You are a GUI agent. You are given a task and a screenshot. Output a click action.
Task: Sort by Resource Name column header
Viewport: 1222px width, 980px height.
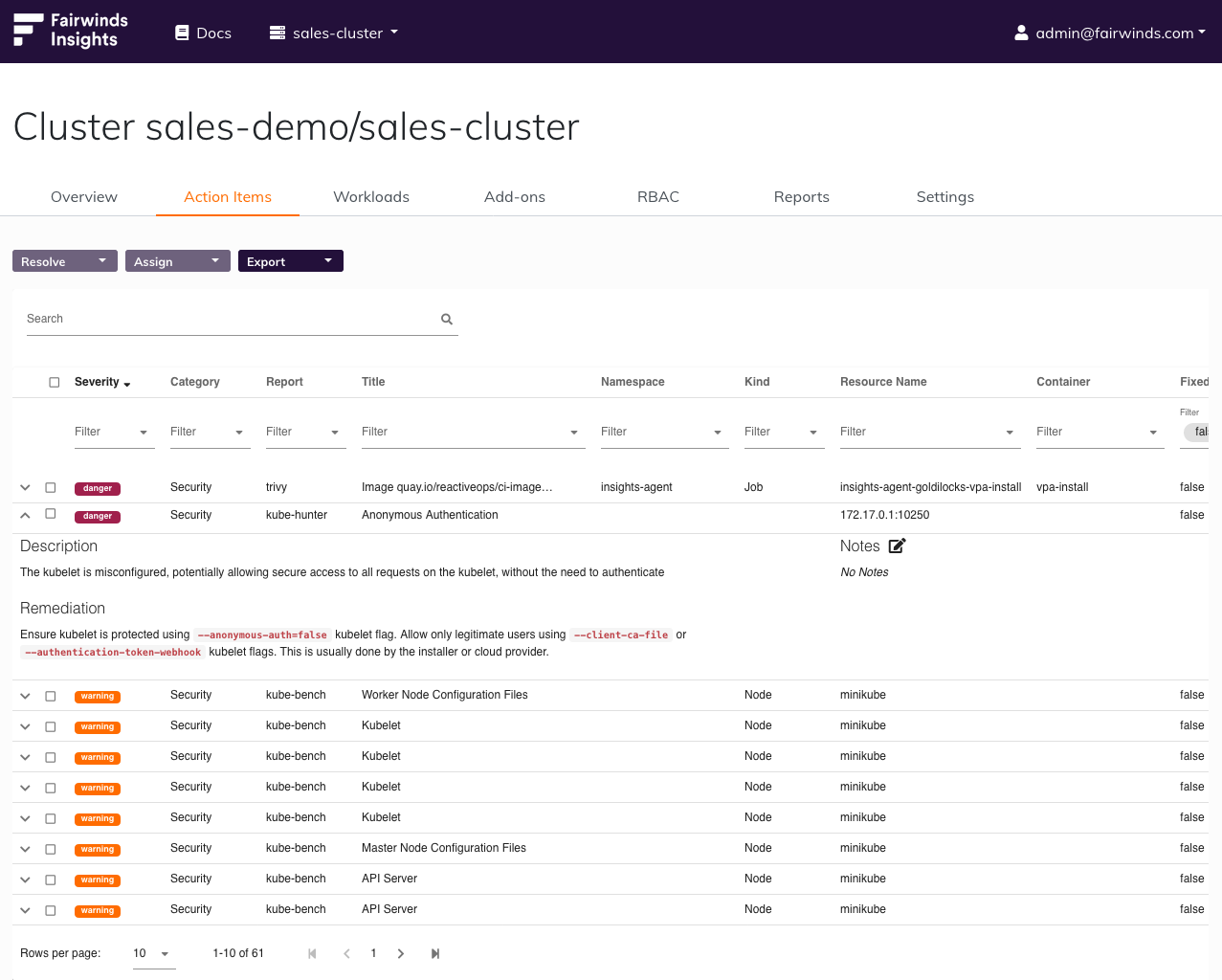pyautogui.click(x=883, y=382)
